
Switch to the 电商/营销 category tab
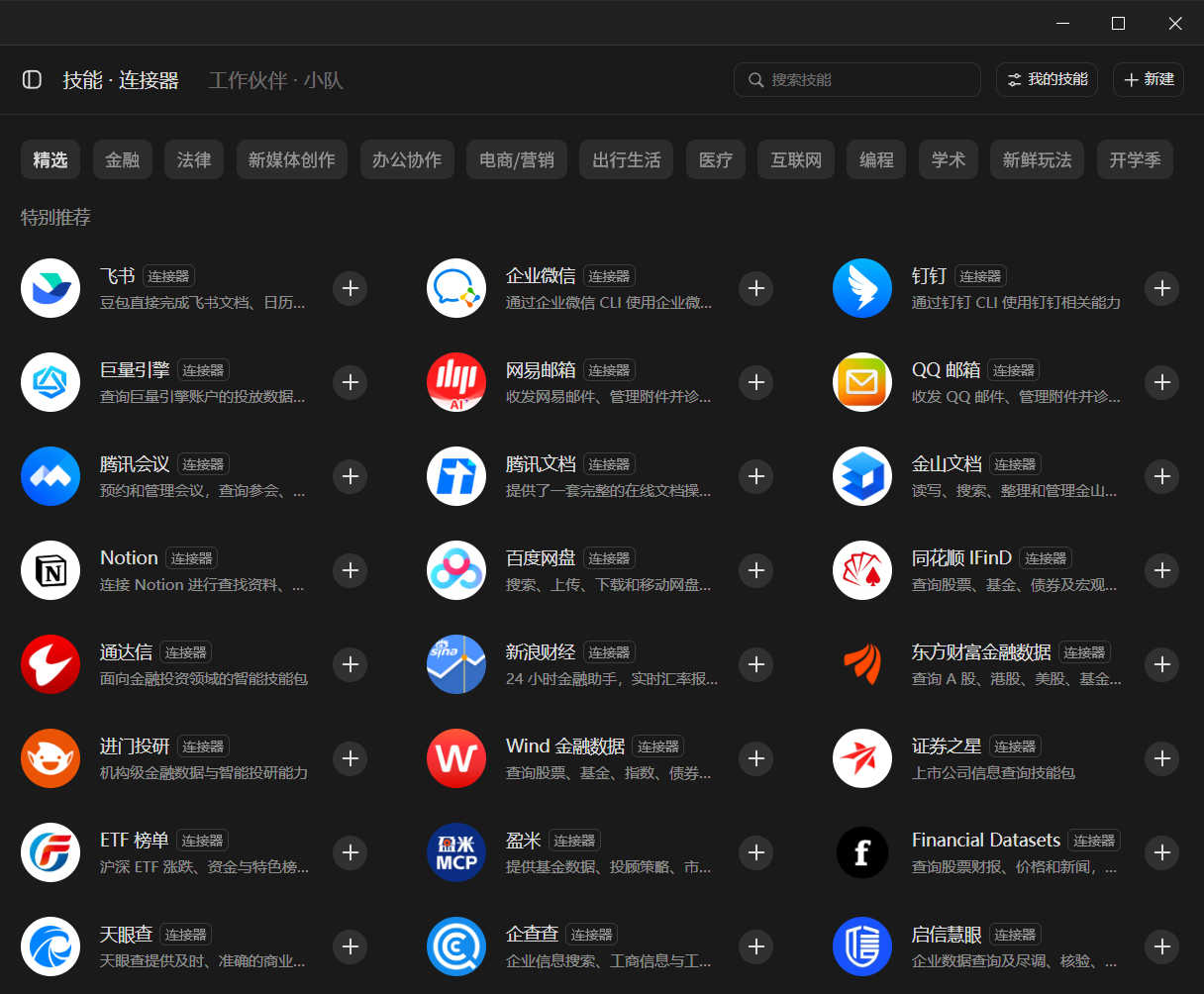click(517, 159)
